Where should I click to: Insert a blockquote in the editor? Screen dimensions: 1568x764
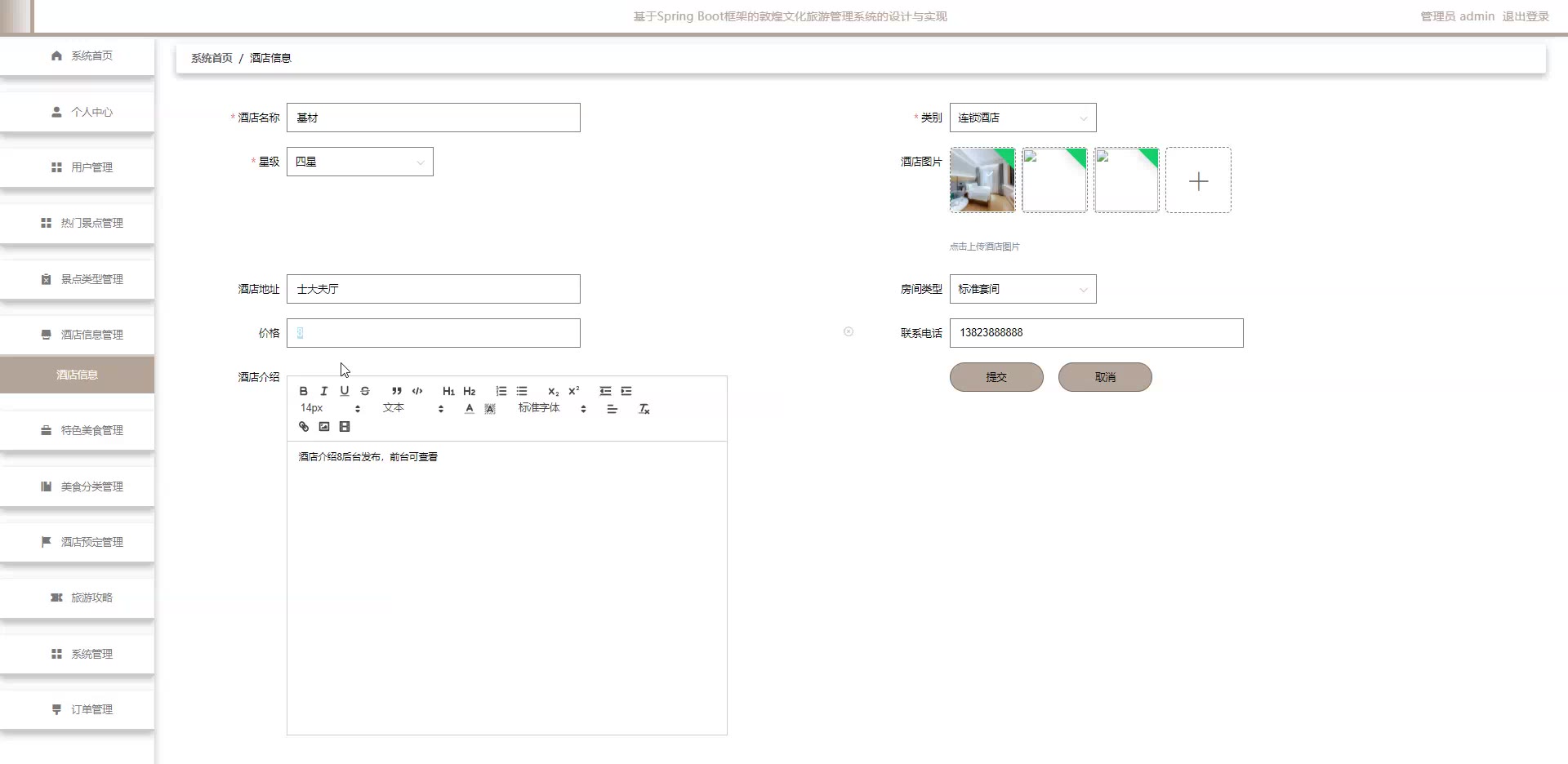[397, 391]
